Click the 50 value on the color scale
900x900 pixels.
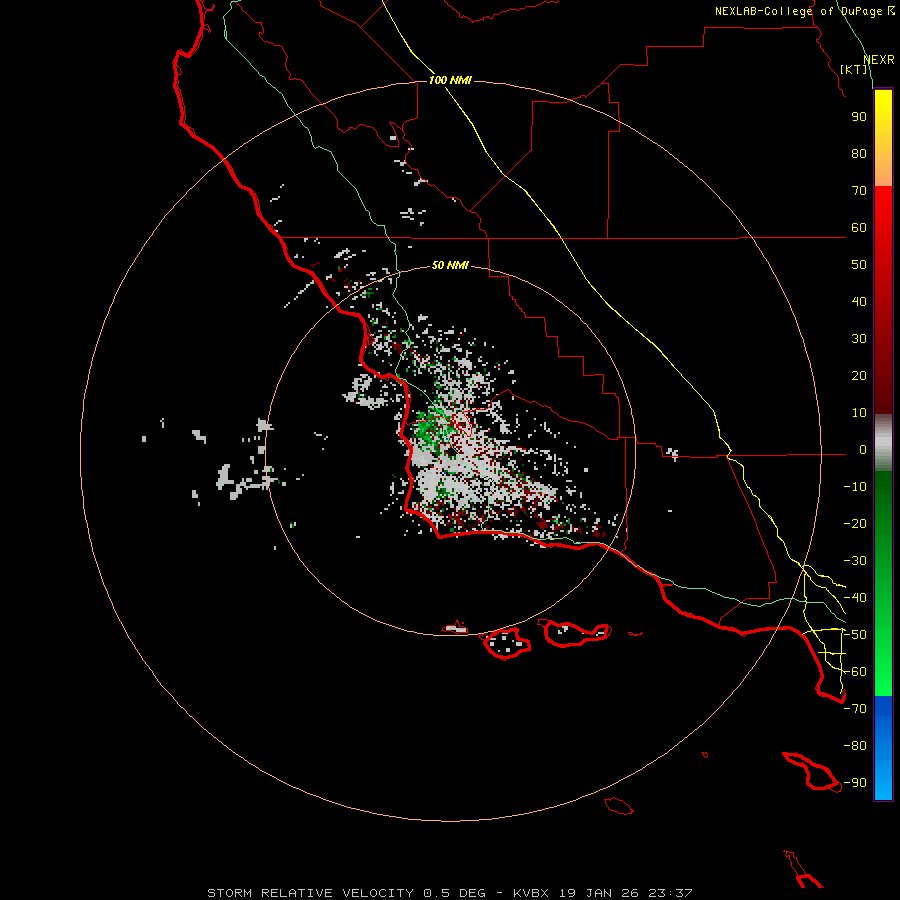tap(859, 265)
